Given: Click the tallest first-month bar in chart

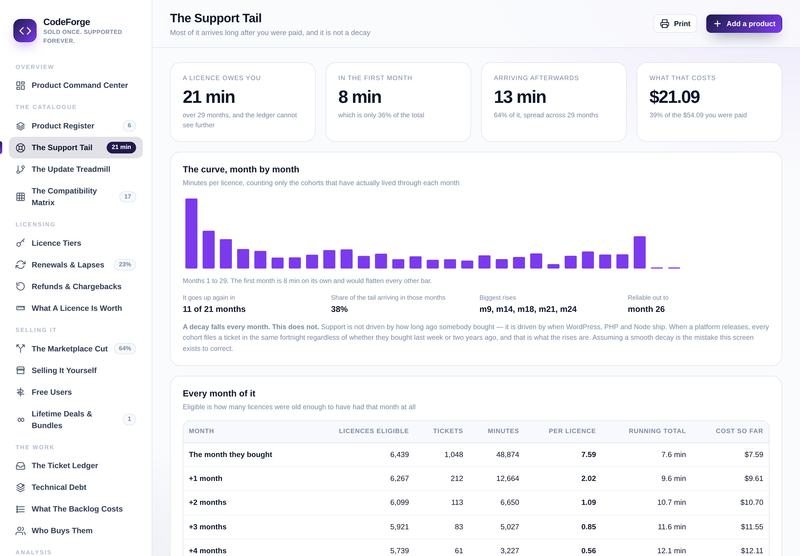Looking at the screenshot, I should pyautogui.click(x=191, y=234).
